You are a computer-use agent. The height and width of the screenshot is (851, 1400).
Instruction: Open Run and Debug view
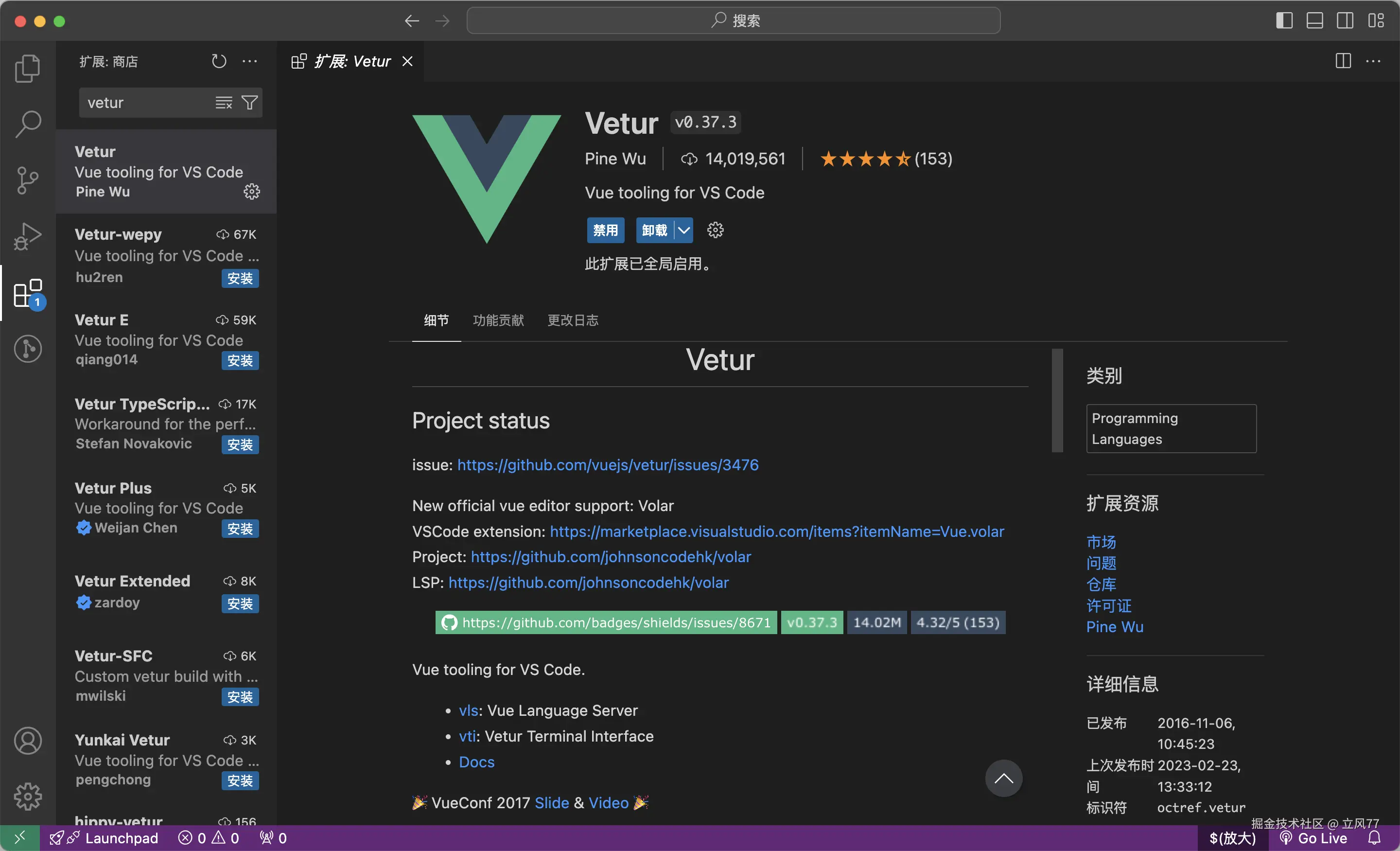coord(28,236)
